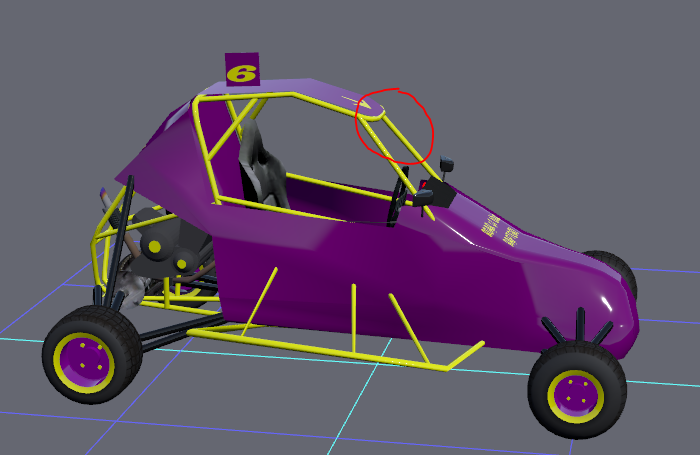Select the number 6 roof plate
The height and width of the screenshot is (455, 700).
point(242,69)
